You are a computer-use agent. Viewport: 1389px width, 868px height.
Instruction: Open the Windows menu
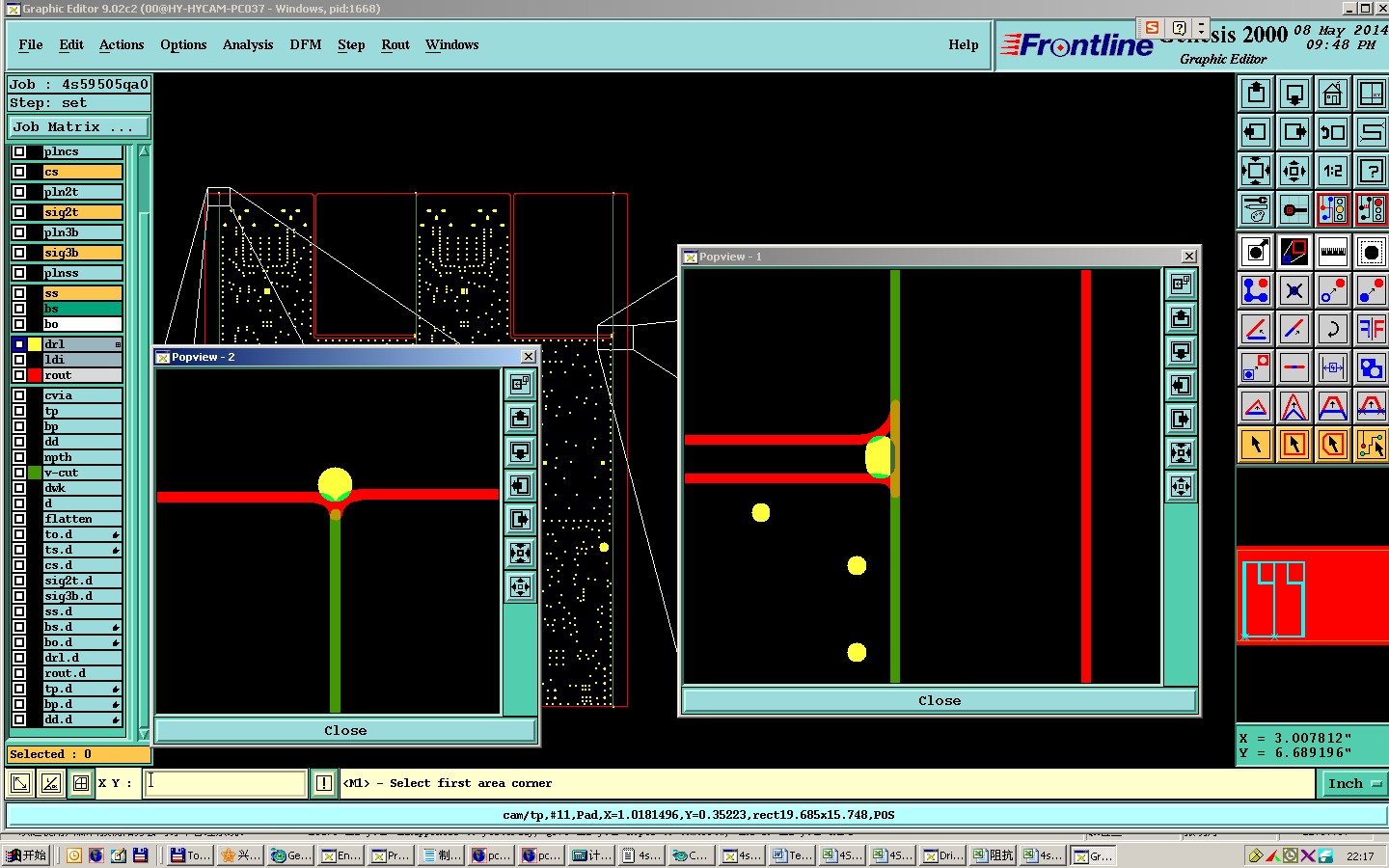coord(452,44)
